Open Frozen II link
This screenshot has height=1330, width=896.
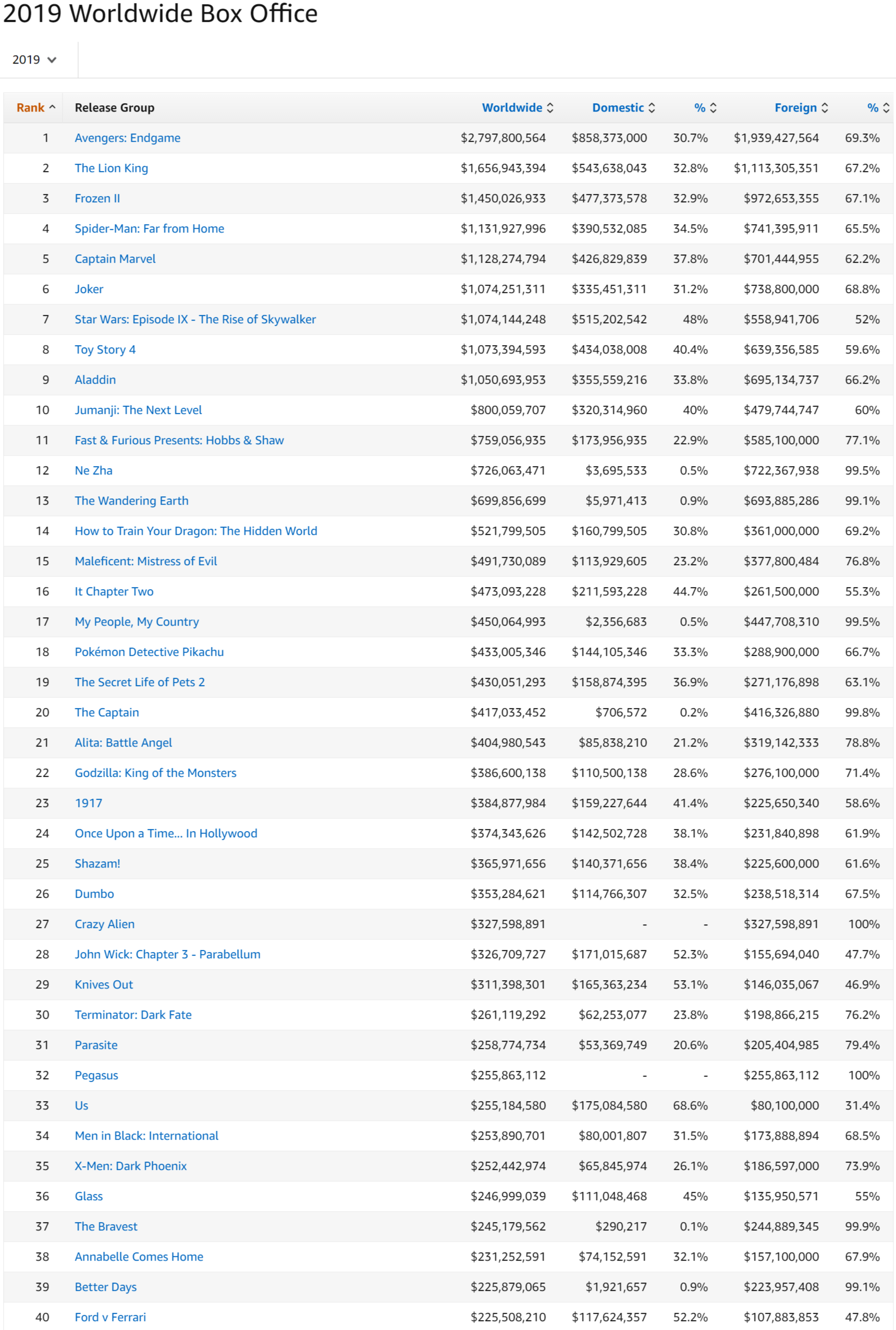point(97,198)
